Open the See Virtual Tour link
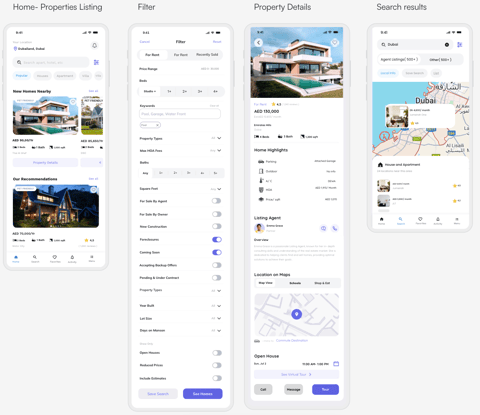The width and height of the screenshot is (480, 415). tap(296, 374)
